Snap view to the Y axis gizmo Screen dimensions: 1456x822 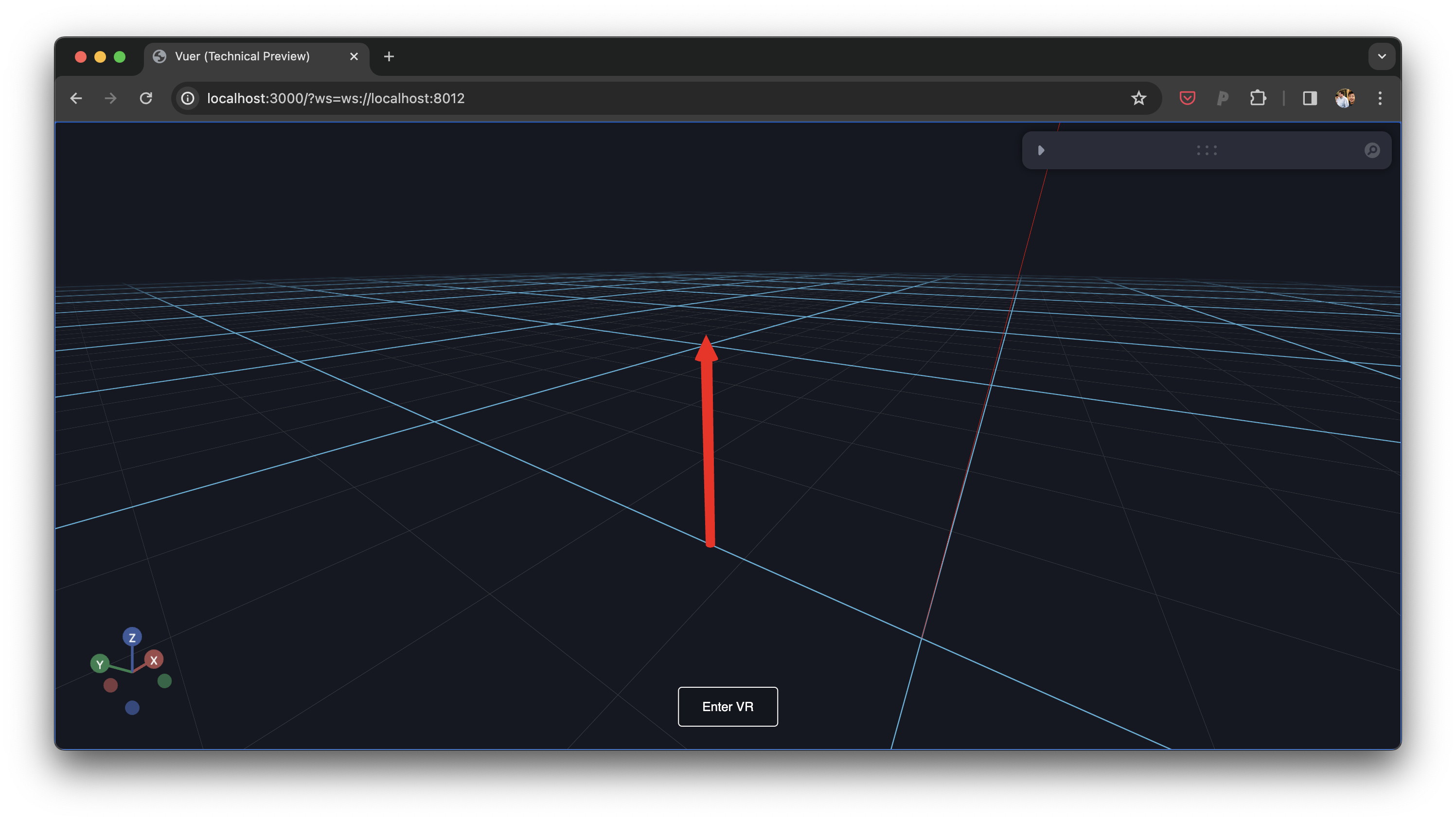[100, 664]
